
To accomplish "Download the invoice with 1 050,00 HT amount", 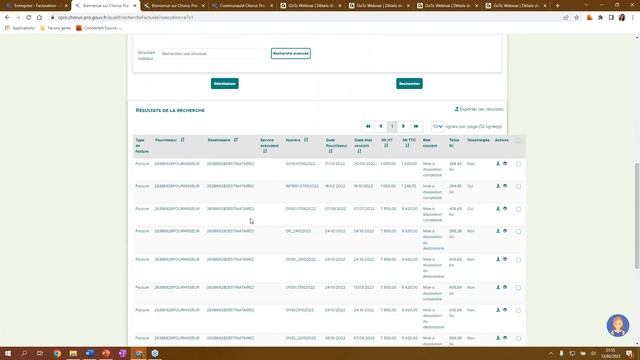I will pyautogui.click(x=498, y=186).
